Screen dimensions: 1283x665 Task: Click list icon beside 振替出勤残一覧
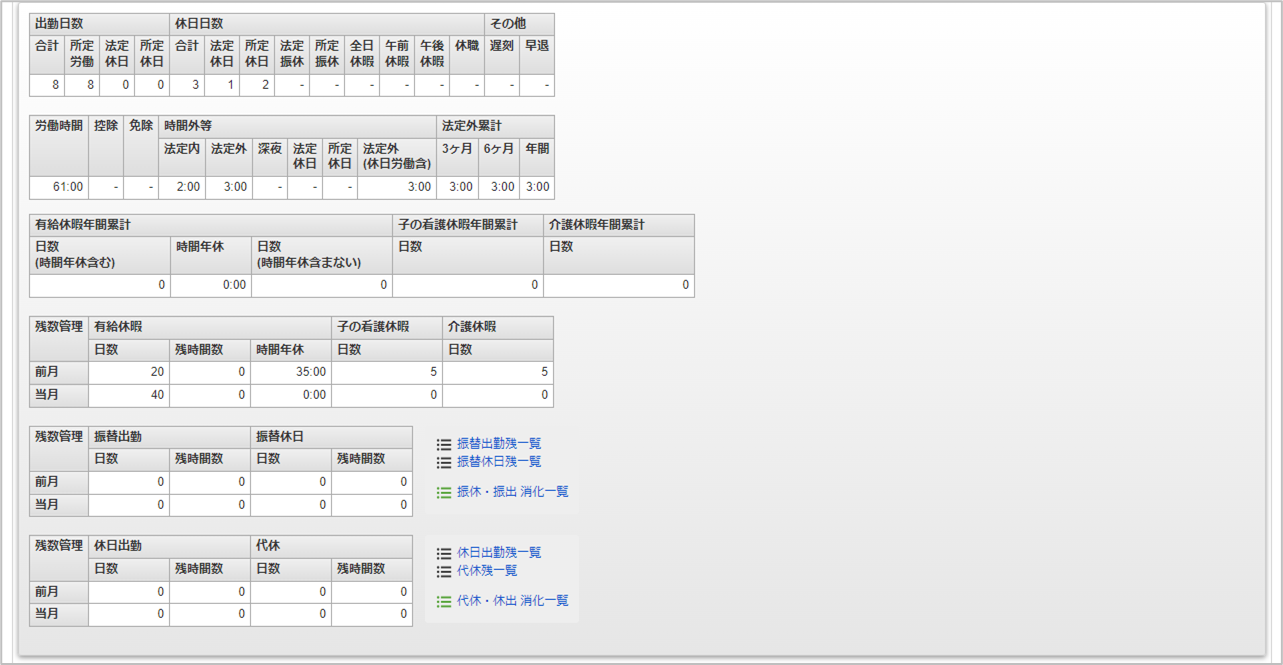pos(444,444)
